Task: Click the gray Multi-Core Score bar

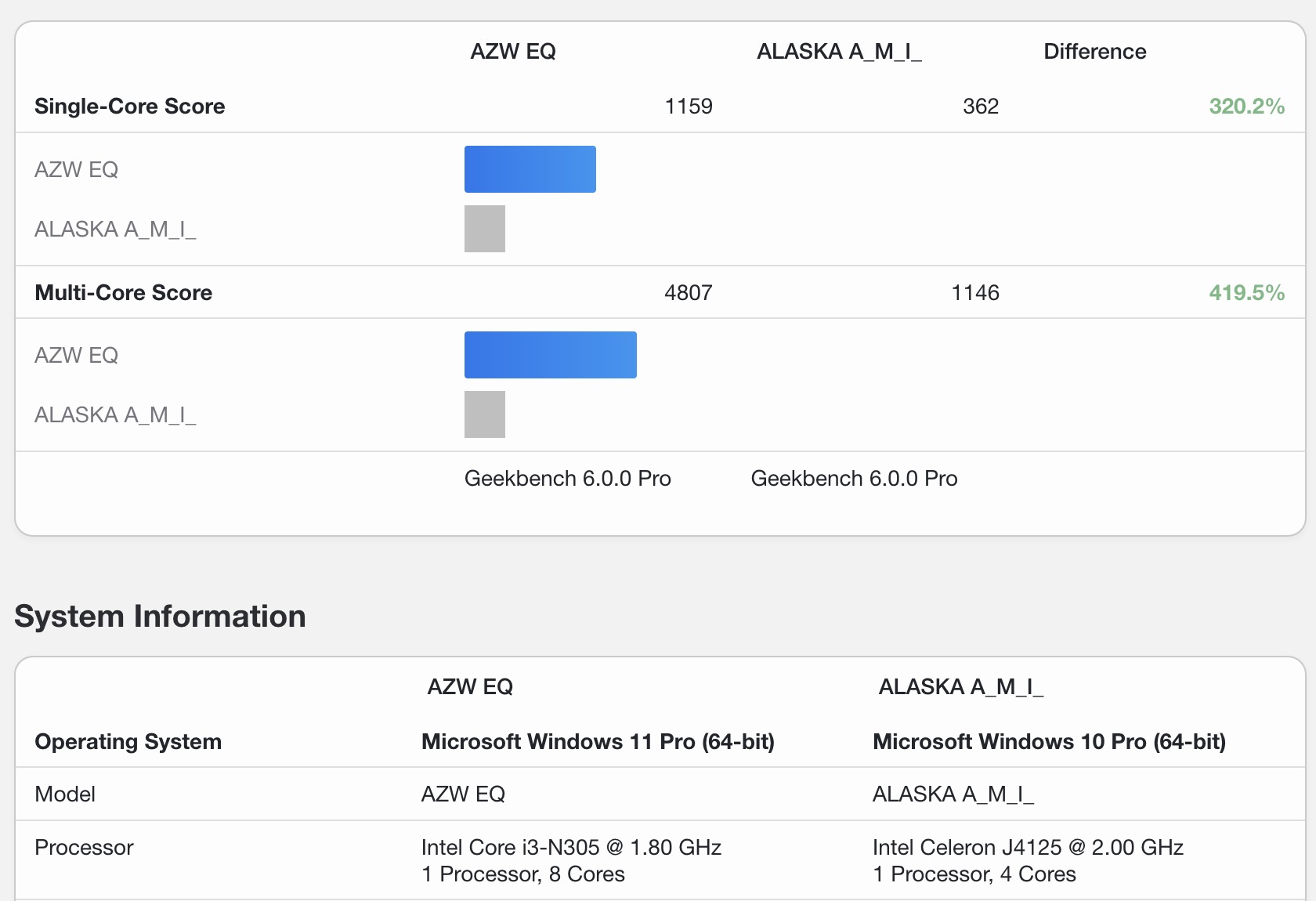Action: click(x=484, y=414)
